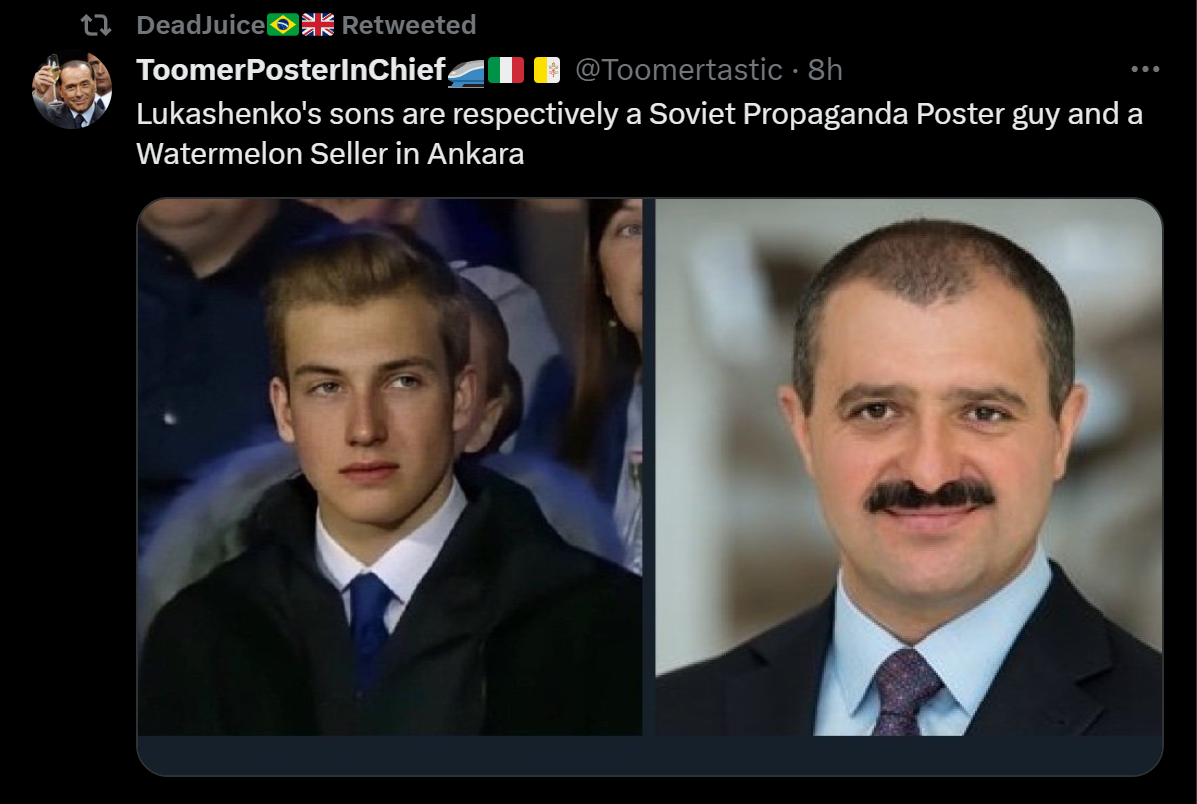The image size is (1197, 804).
Task: Open the tweet via the 8h timestamp
Action: 825,70
